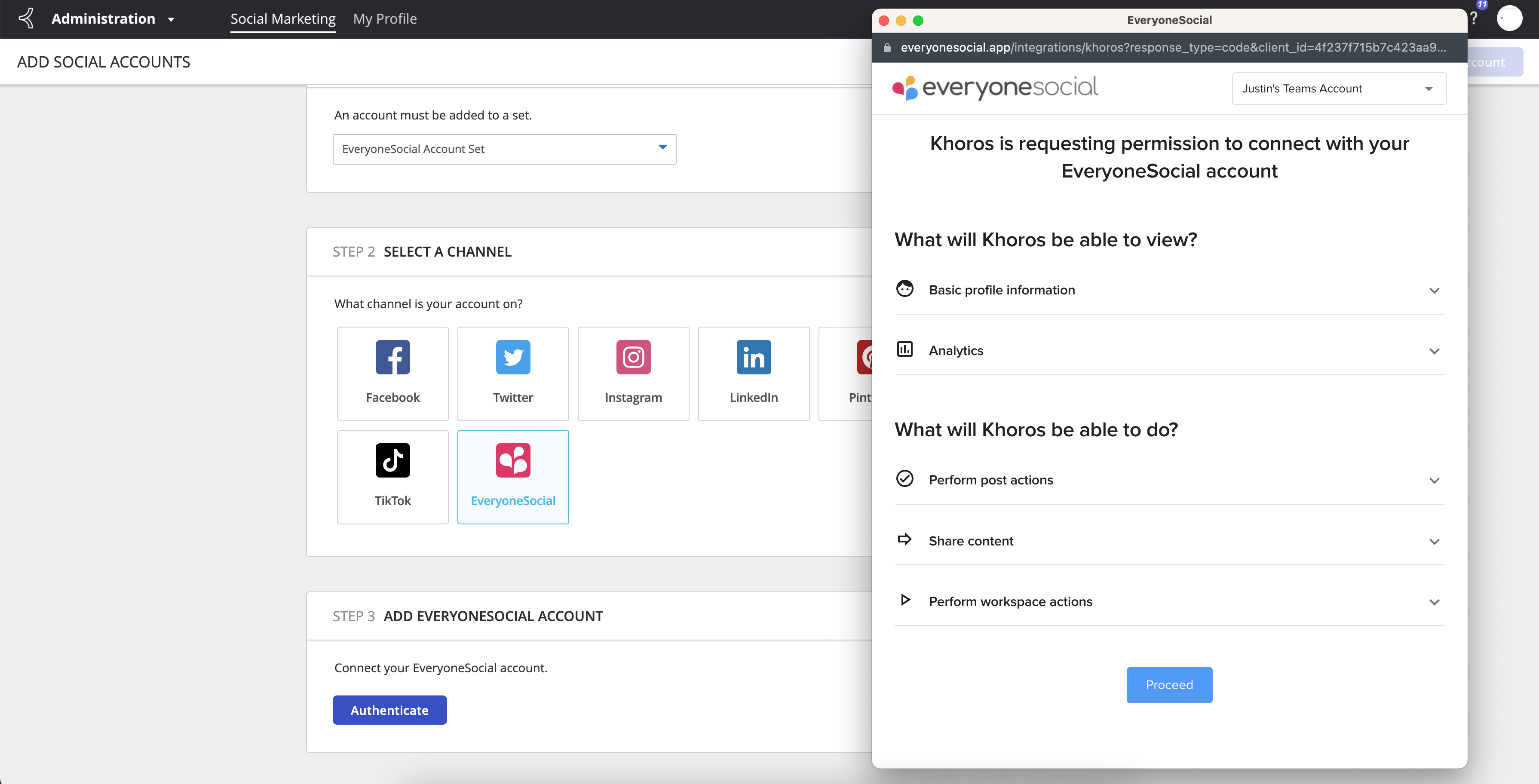Viewport: 1539px width, 784px height.
Task: Select the Facebook channel icon
Action: click(392, 357)
